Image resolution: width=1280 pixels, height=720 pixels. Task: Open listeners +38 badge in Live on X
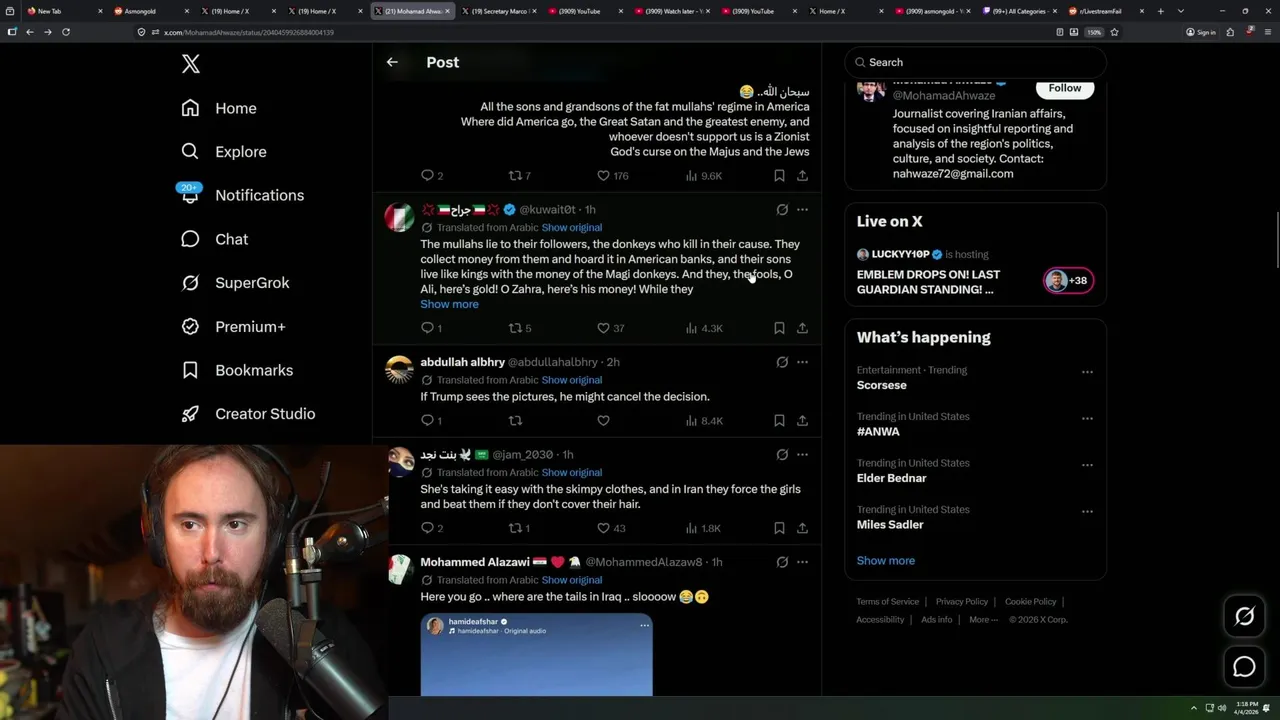coord(1068,281)
